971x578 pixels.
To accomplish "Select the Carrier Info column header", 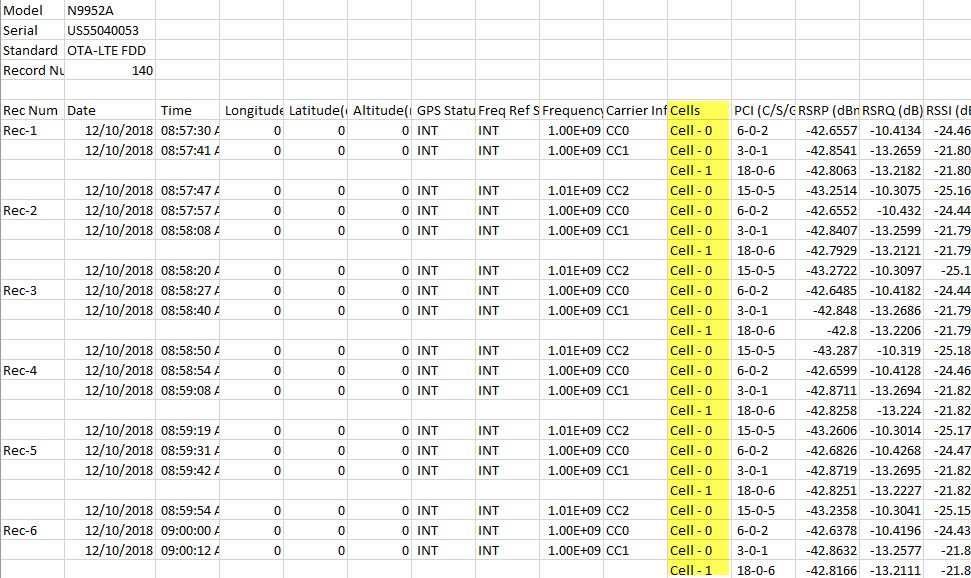I will [636, 110].
